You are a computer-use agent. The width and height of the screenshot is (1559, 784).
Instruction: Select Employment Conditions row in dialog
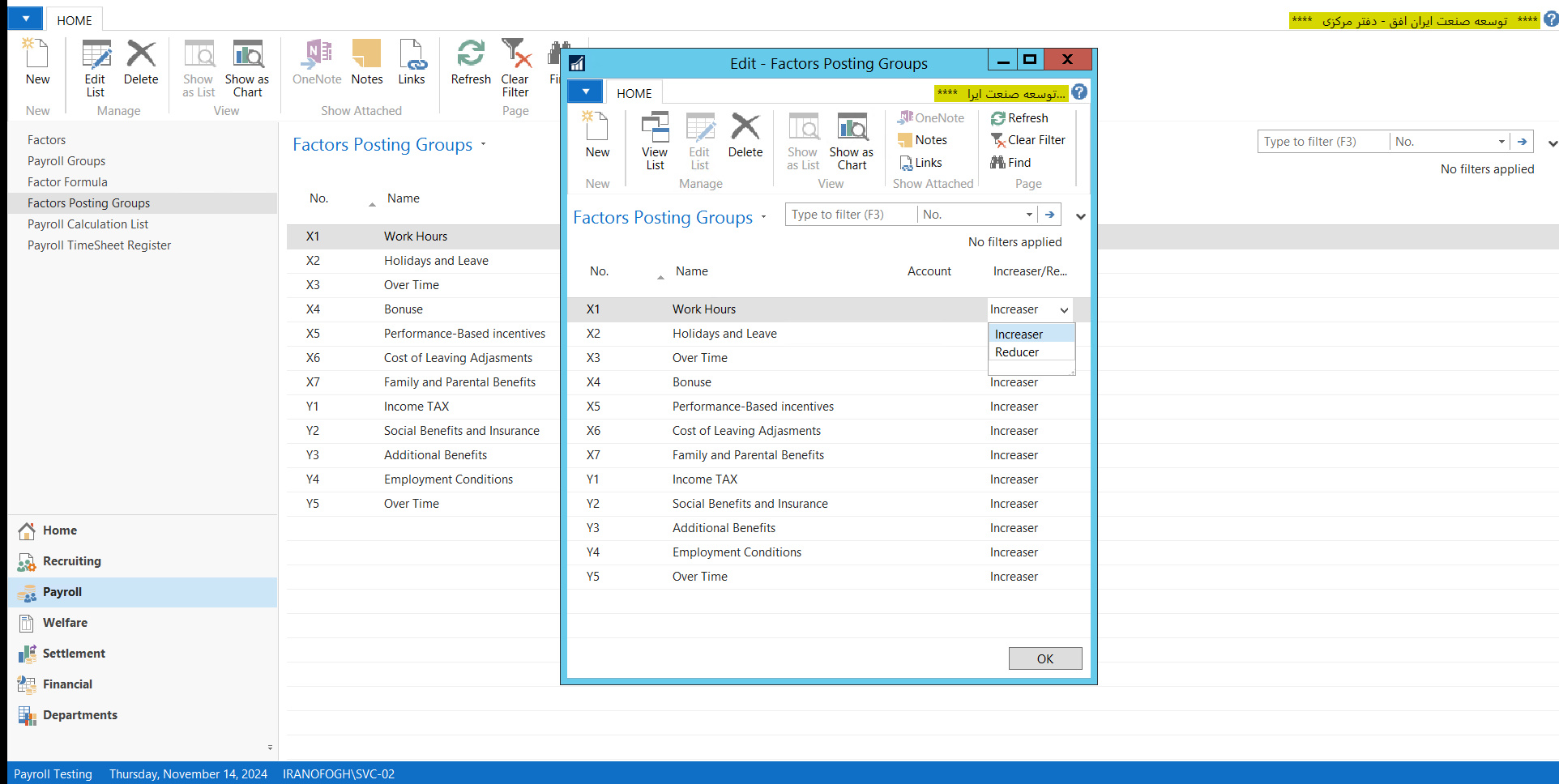(828, 552)
